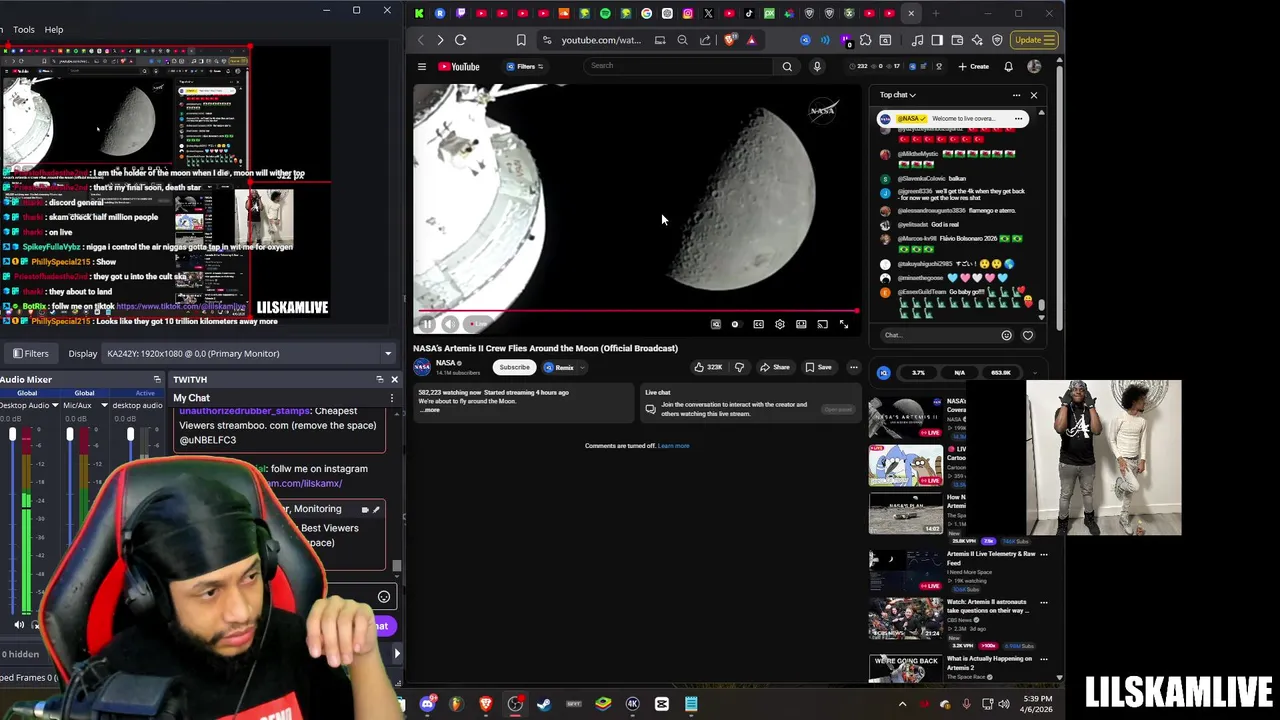The height and width of the screenshot is (720, 1280).
Task: Switch YouTube player to theater mode
Action: click(801, 324)
